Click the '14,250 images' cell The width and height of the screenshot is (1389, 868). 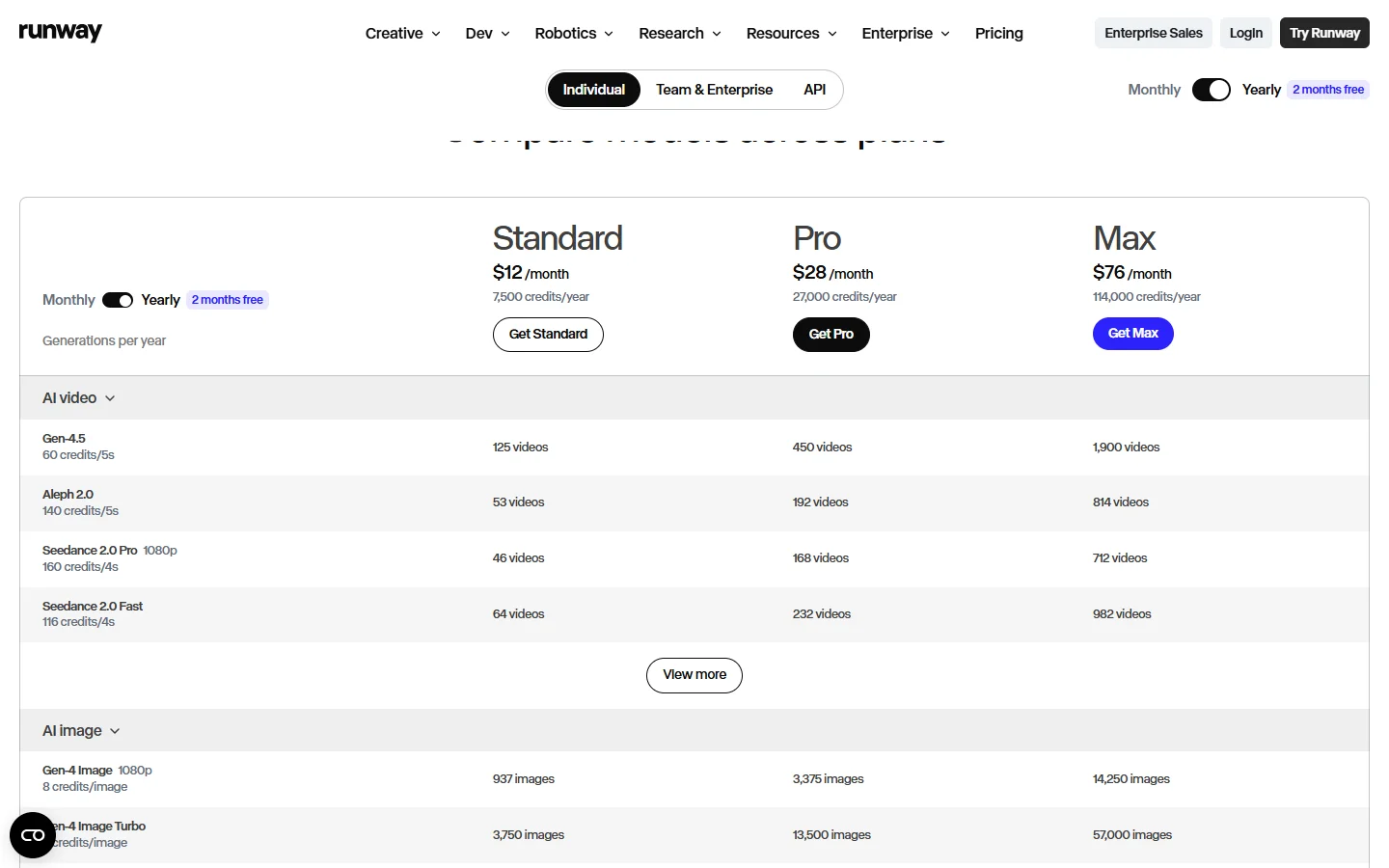click(x=1130, y=779)
